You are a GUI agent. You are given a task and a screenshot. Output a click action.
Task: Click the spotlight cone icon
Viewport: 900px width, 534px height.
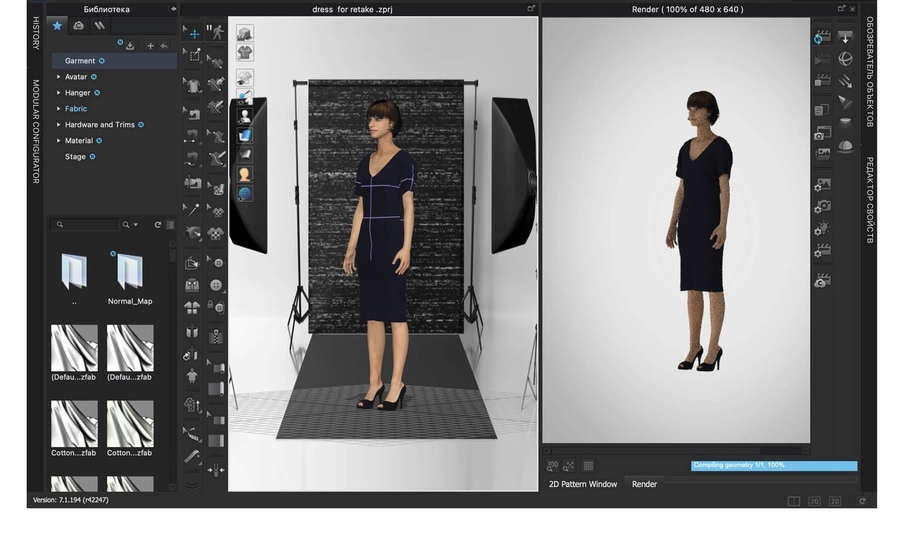click(845, 102)
